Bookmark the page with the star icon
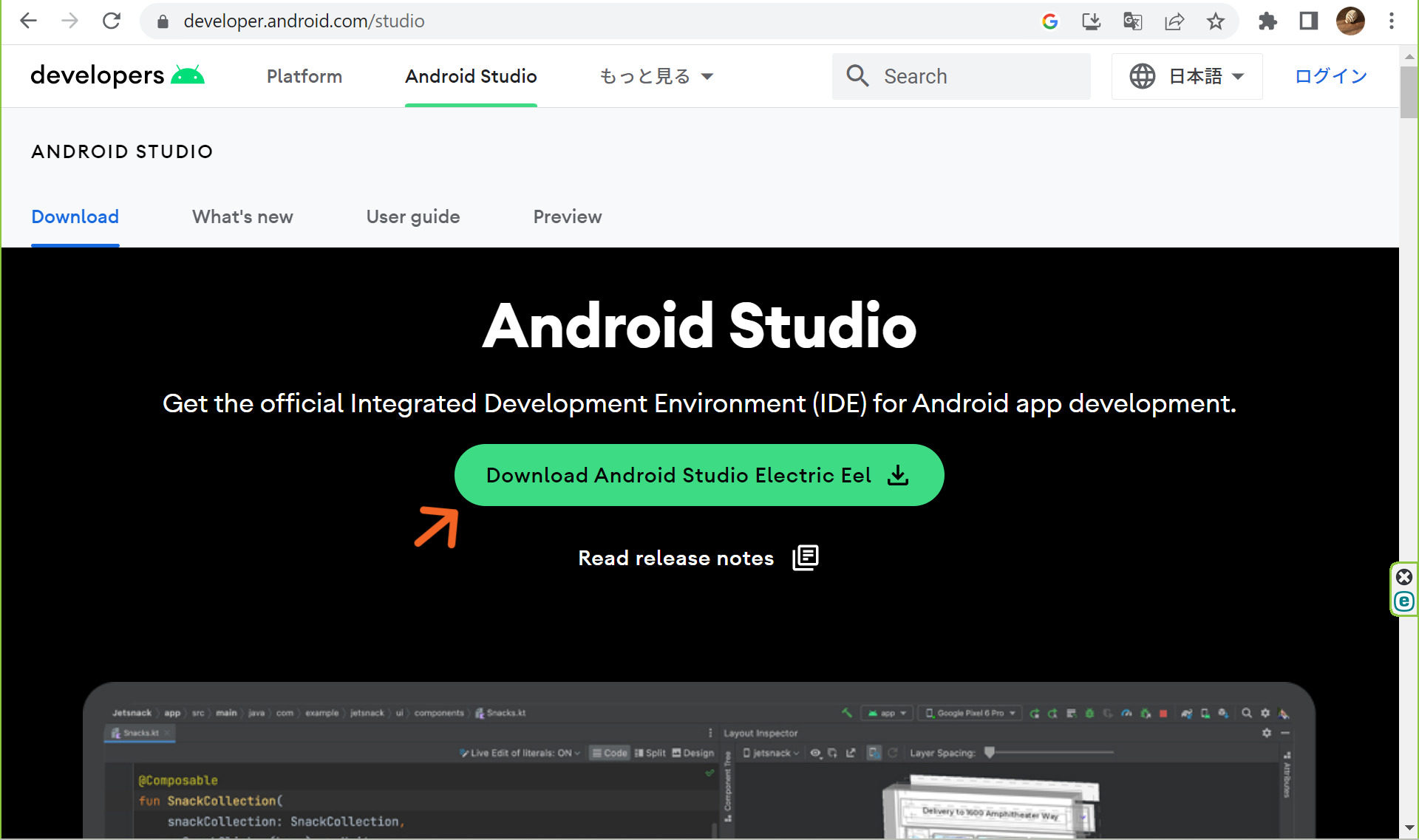This screenshot has width=1419, height=840. tap(1215, 21)
